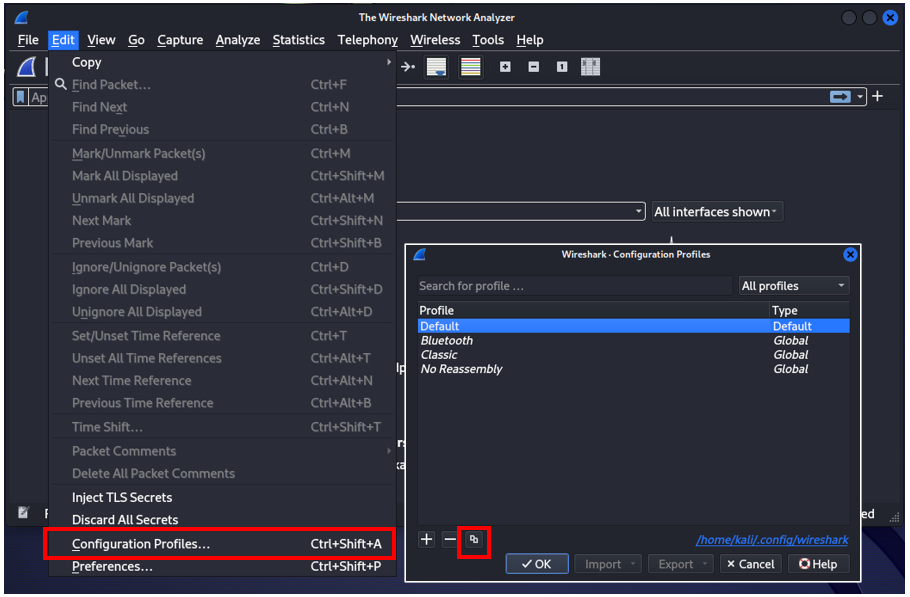Click the expert information icon in status bar
Image resolution: width=910 pixels, height=597 pixels.
tap(23, 512)
